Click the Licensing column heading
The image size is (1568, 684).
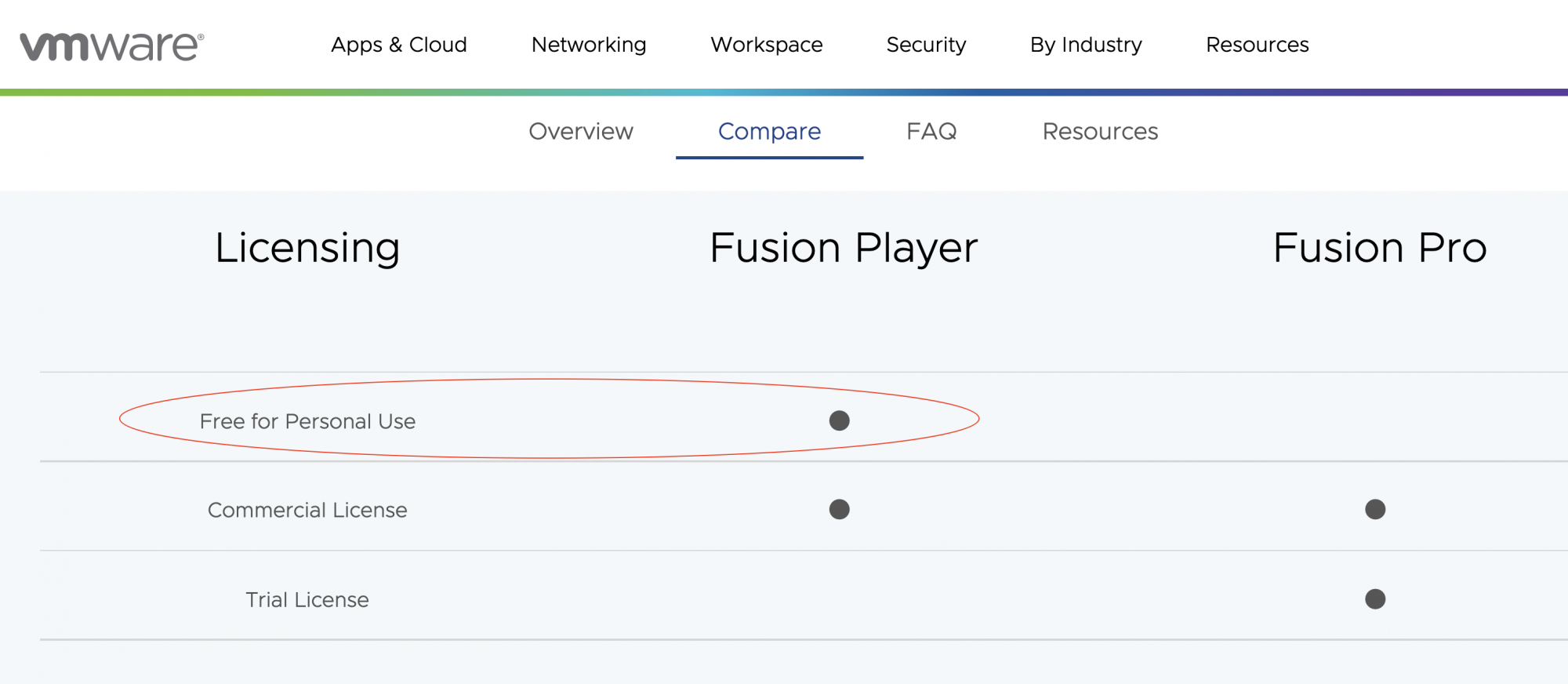307,248
